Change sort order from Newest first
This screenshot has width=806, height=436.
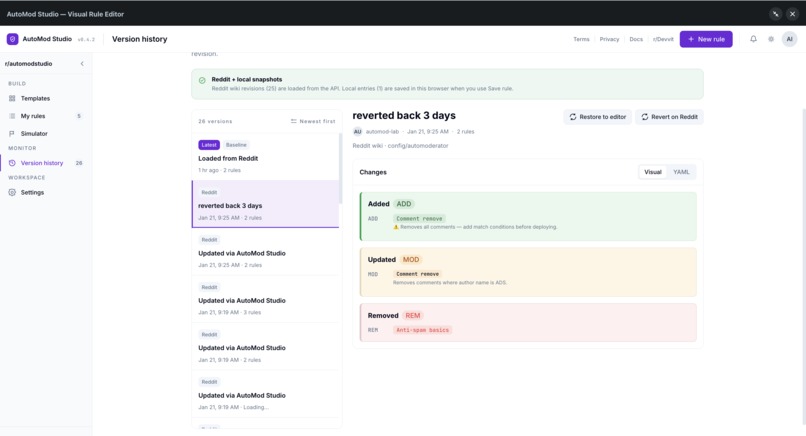[x=313, y=121]
